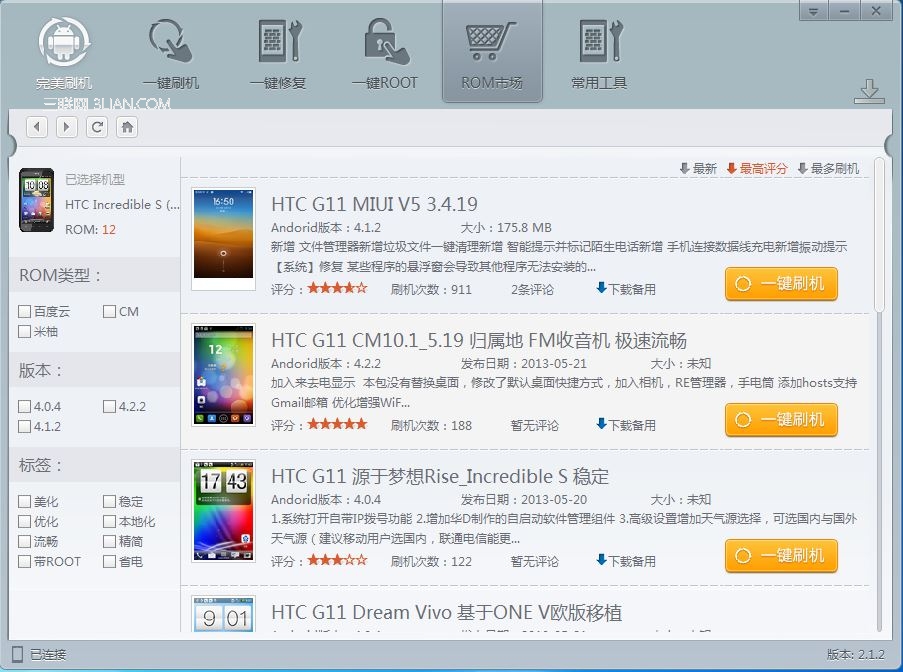Sort ROM list by 最多刷机
Screen dimensions: 903x672
click(828, 168)
